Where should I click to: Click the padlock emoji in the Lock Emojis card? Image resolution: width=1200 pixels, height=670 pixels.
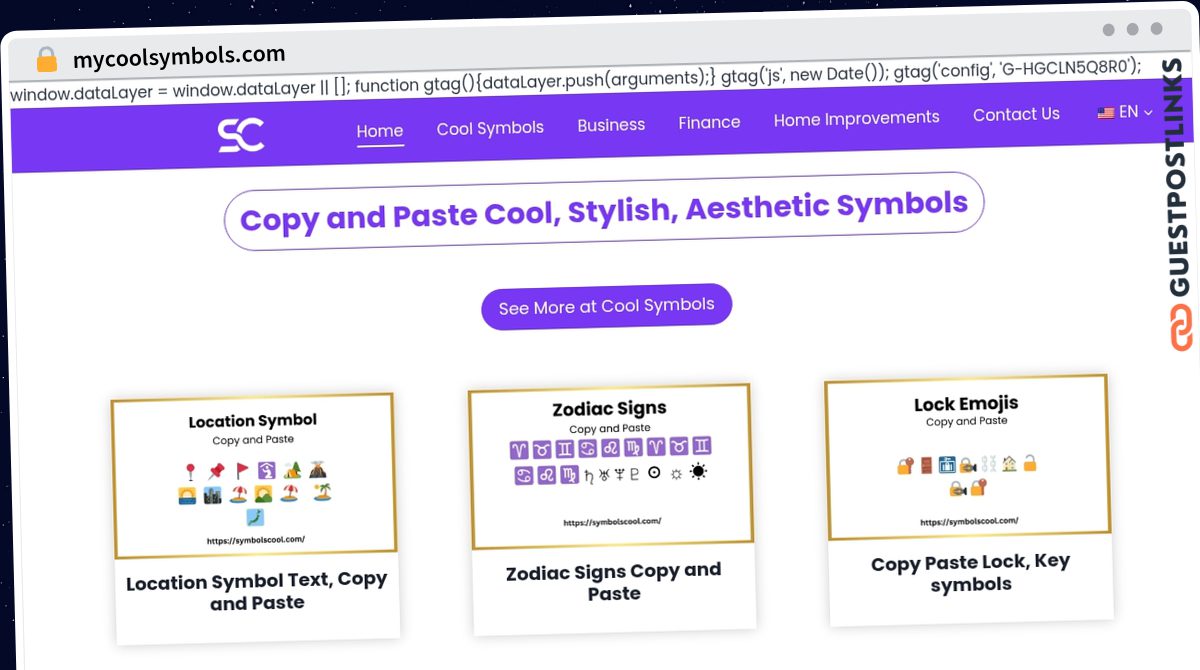coord(903,465)
